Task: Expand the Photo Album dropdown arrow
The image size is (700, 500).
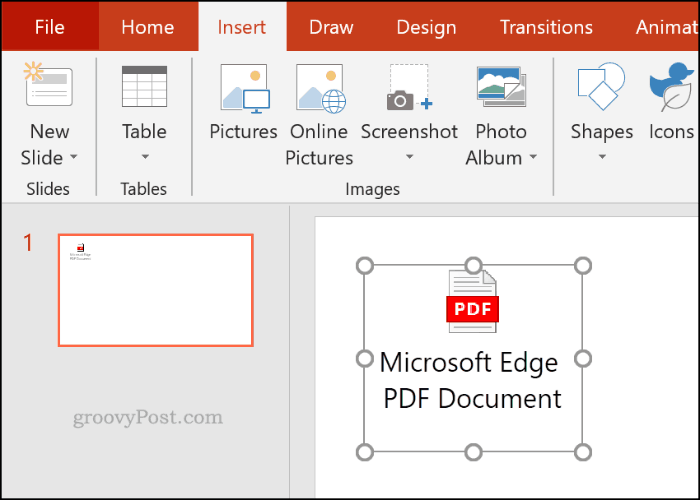Action: (x=533, y=158)
